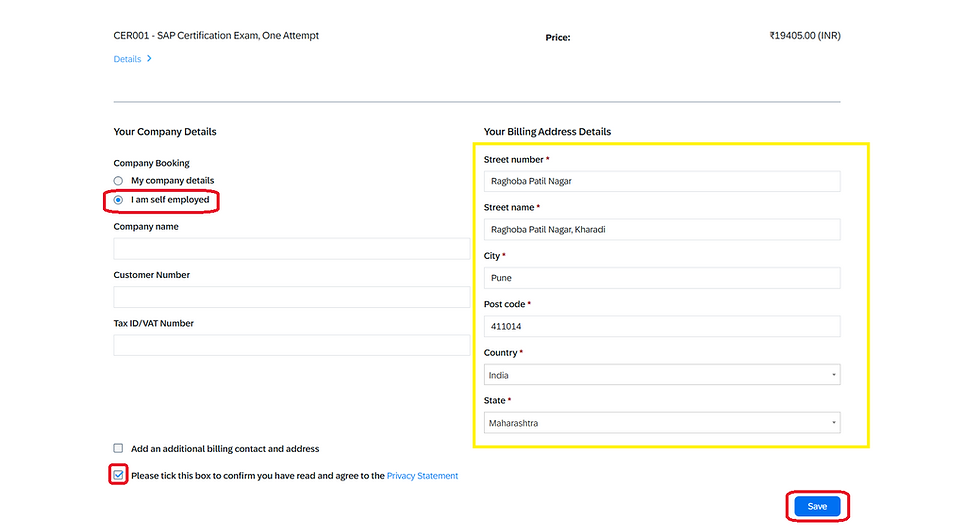Focus the Customer Number input
This screenshot has width=980, height=532.
(291, 297)
